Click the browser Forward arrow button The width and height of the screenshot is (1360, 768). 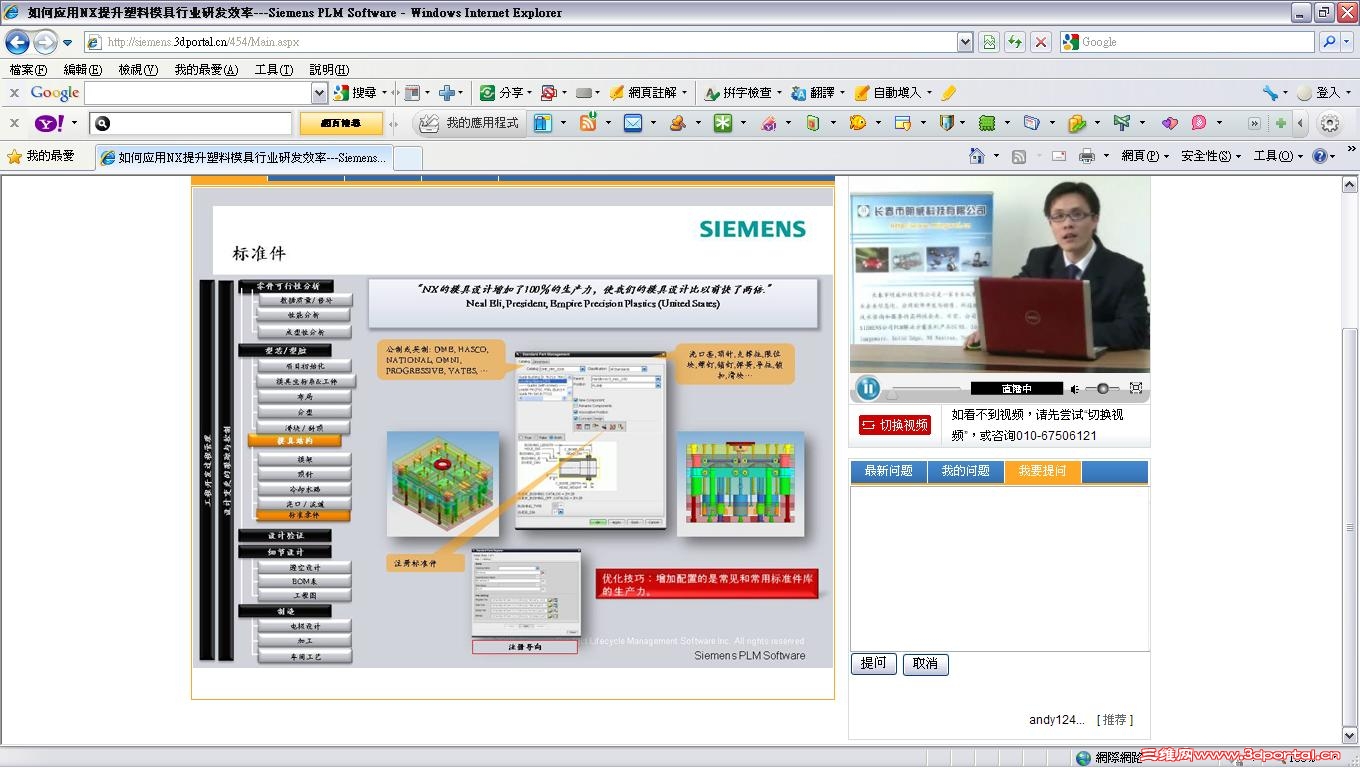click(x=45, y=42)
